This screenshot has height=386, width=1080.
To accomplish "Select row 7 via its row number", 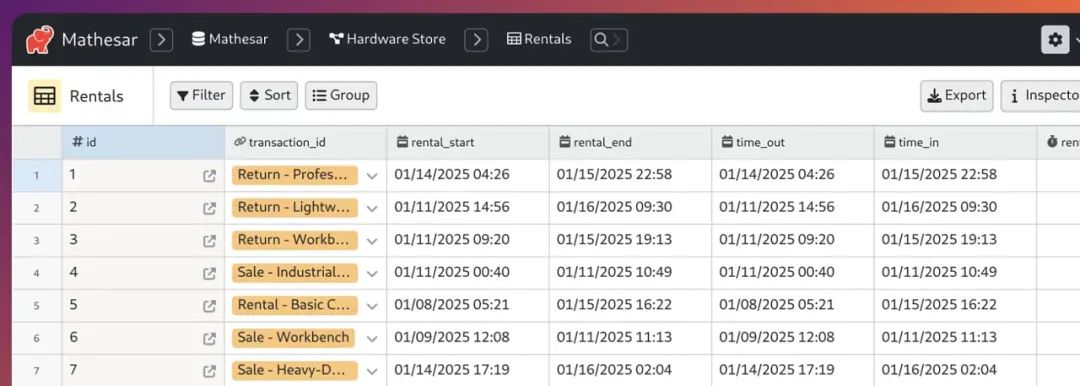I will pyautogui.click(x=37, y=371).
